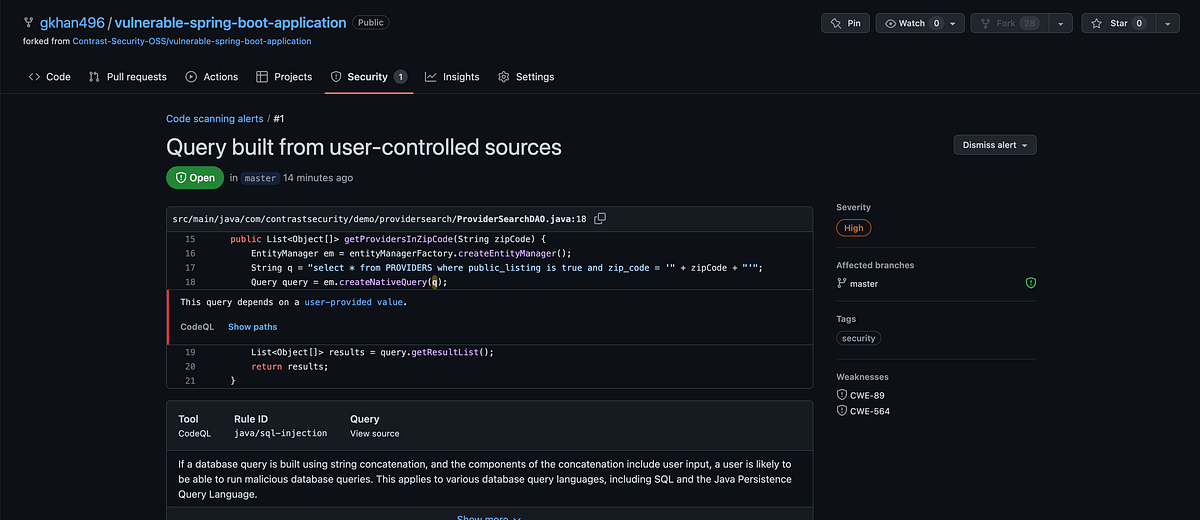
Task: Click code line number 18
Action: pyautogui.click(x=190, y=282)
